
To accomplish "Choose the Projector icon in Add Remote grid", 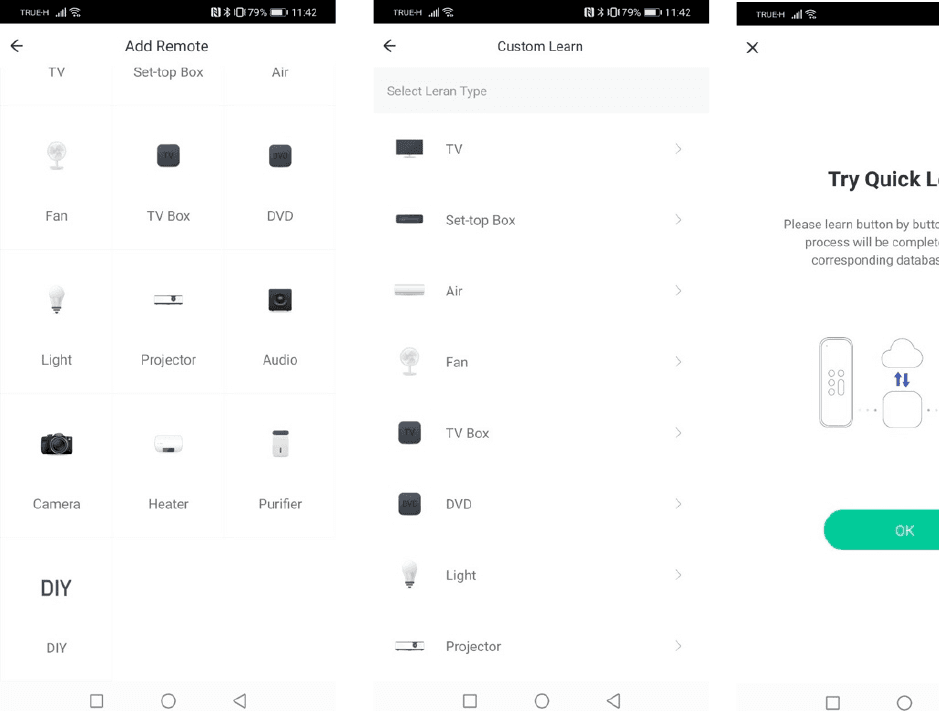I will [168, 299].
